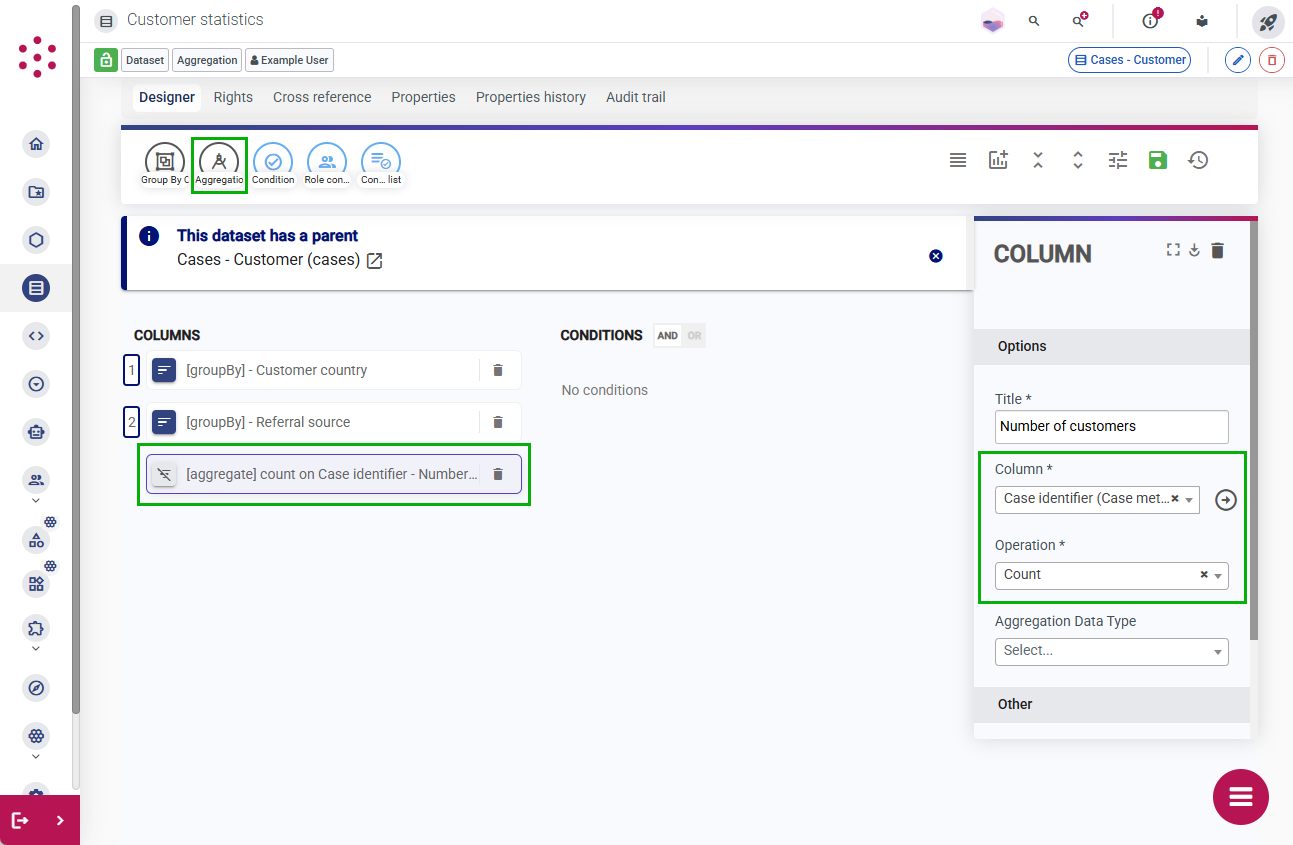Delete the Customer country column
1293x845 pixels.
(x=498, y=370)
